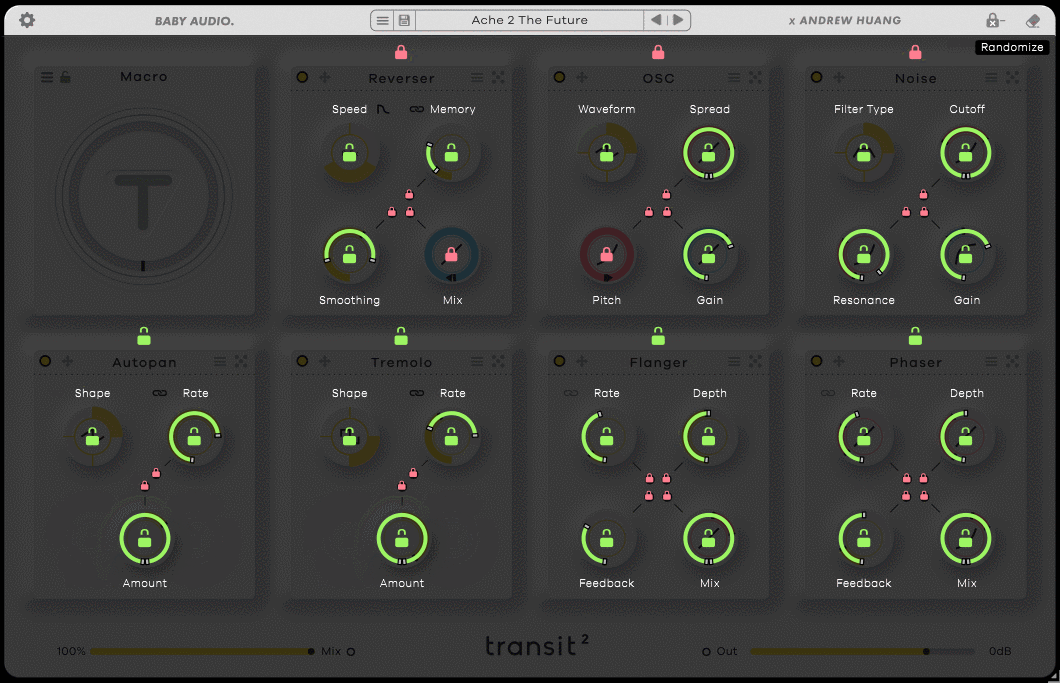Open the Reverser module menu
The width and height of the screenshot is (1060, 683).
click(x=477, y=78)
